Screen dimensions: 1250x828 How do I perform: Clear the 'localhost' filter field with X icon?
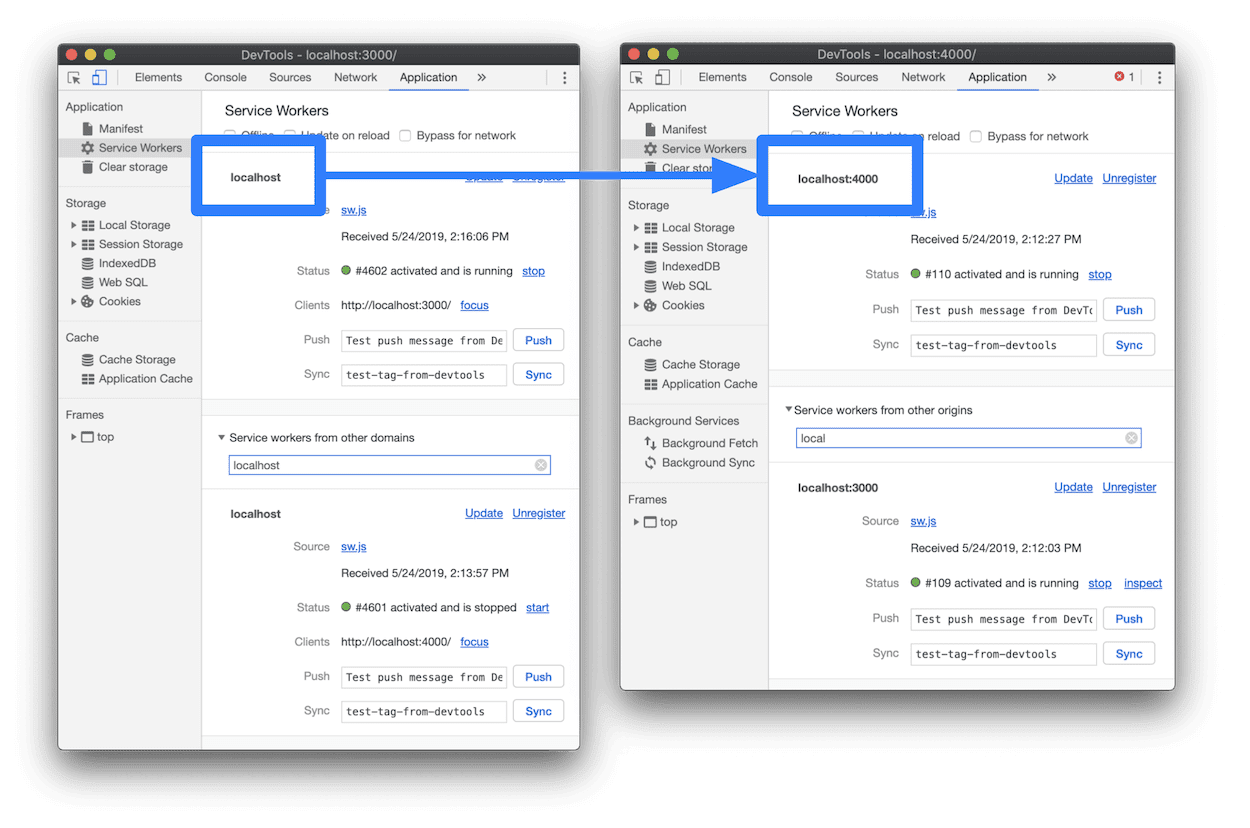pos(541,465)
